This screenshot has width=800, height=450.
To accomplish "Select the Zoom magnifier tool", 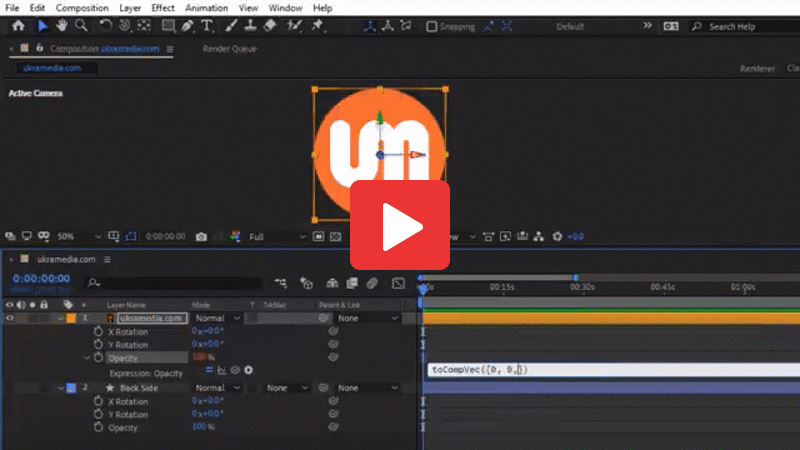I will (x=81, y=26).
